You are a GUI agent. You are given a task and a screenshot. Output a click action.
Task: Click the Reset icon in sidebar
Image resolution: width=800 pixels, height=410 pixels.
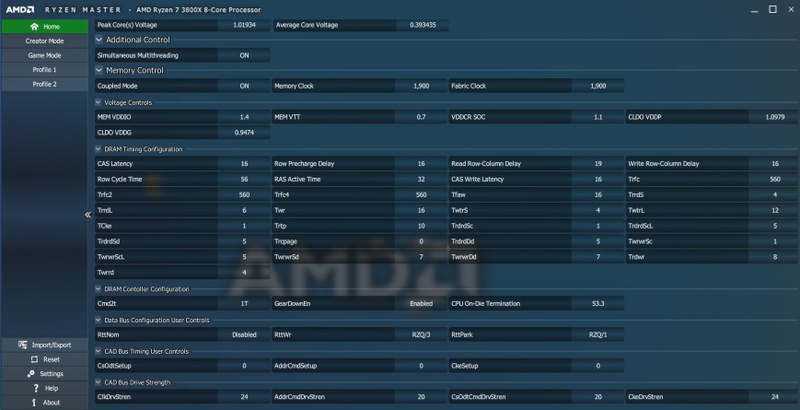tap(34, 360)
